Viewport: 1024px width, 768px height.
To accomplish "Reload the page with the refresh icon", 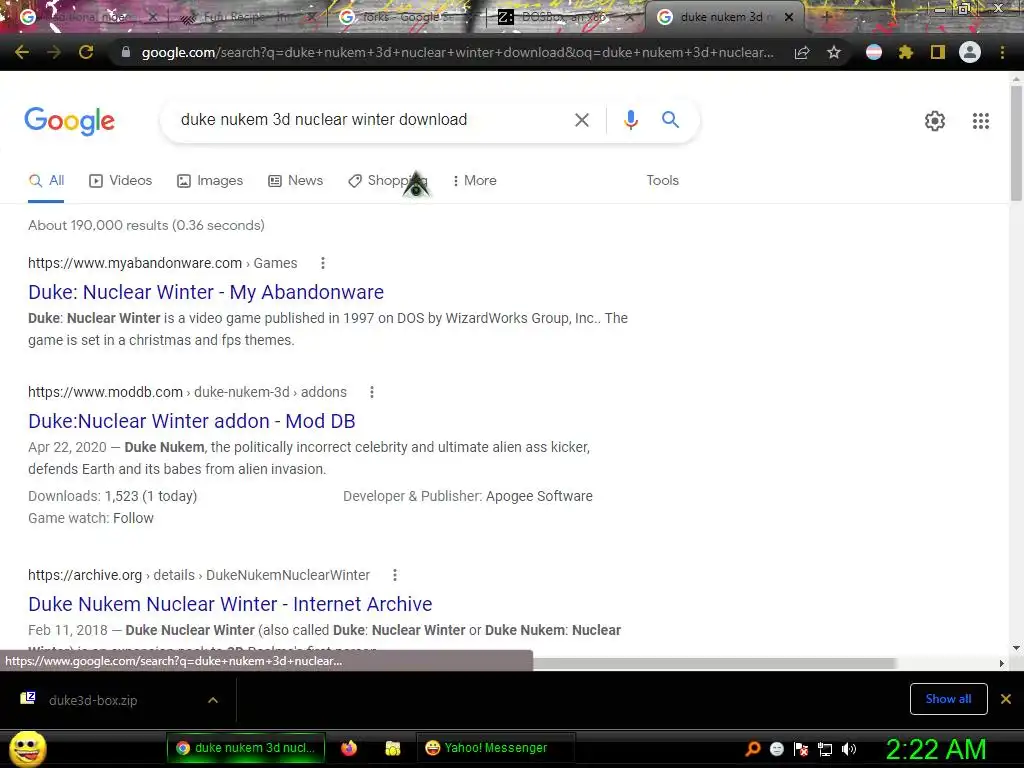I will point(86,52).
